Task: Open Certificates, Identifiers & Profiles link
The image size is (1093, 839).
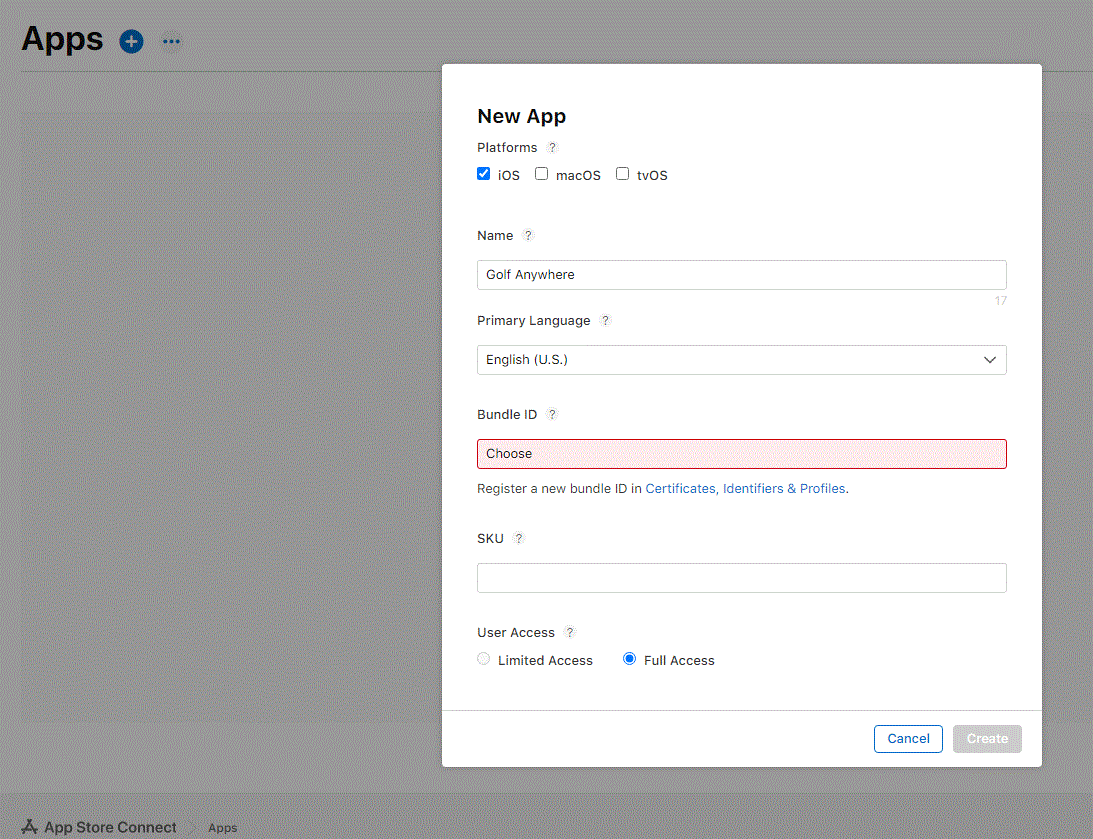Action: pos(745,489)
